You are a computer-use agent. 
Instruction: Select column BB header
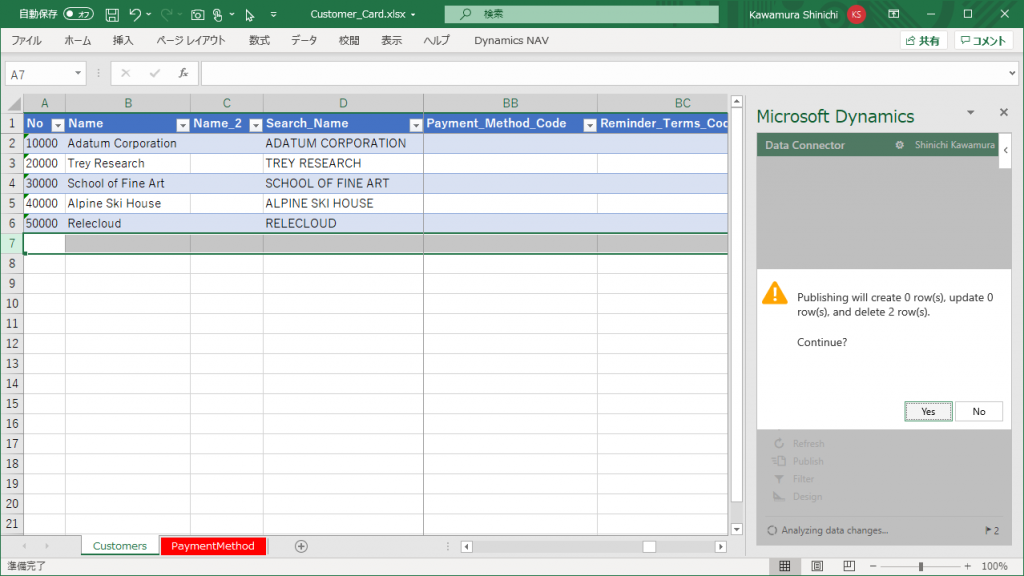[x=510, y=103]
